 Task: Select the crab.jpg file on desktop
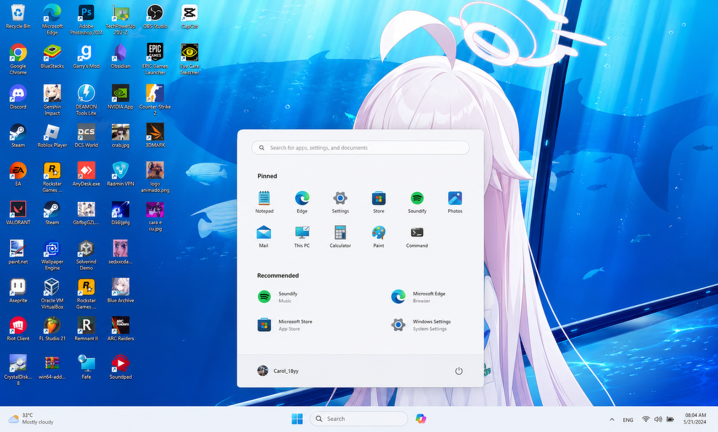pyautogui.click(x=120, y=136)
